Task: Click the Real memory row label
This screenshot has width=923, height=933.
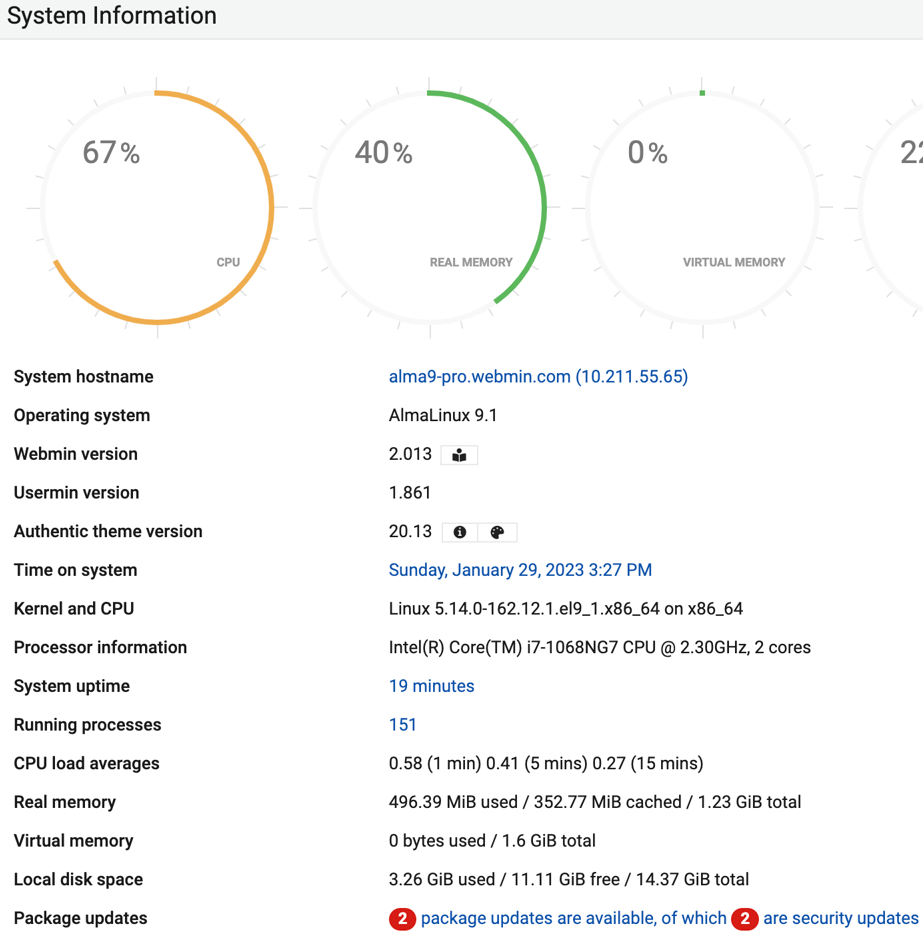Action: (x=65, y=802)
